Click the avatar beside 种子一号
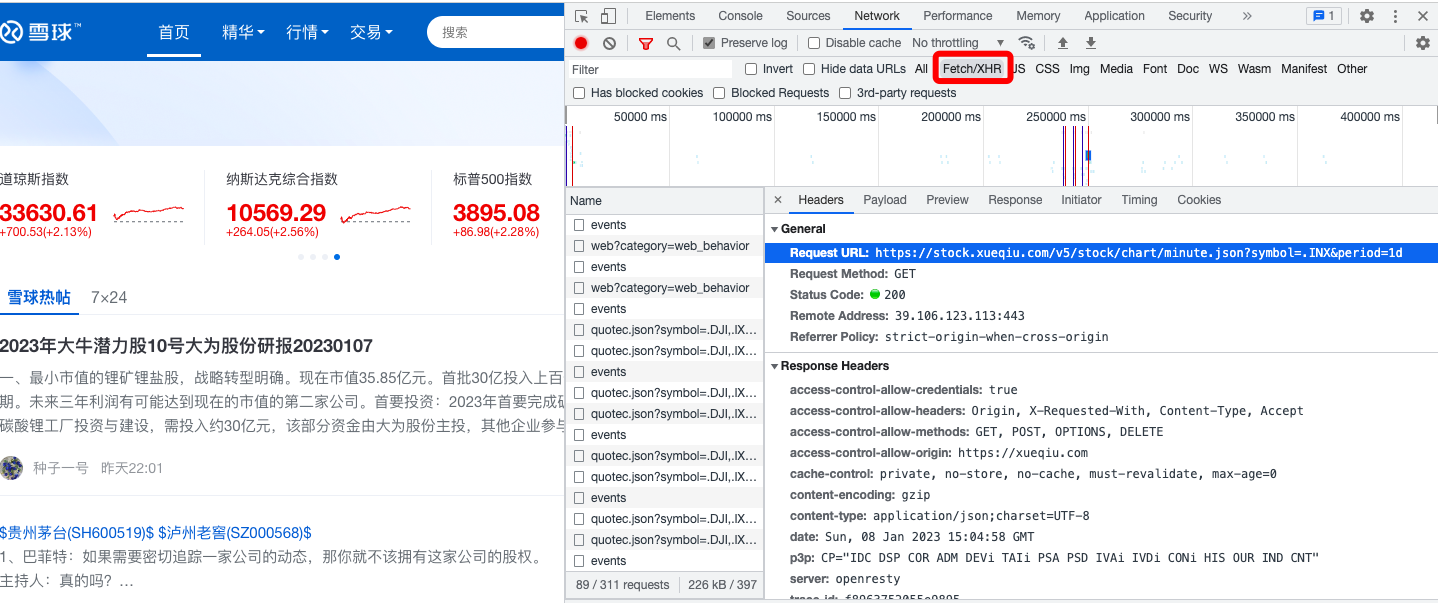Screen dimensions: 1438x603 click(x=11, y=467)
